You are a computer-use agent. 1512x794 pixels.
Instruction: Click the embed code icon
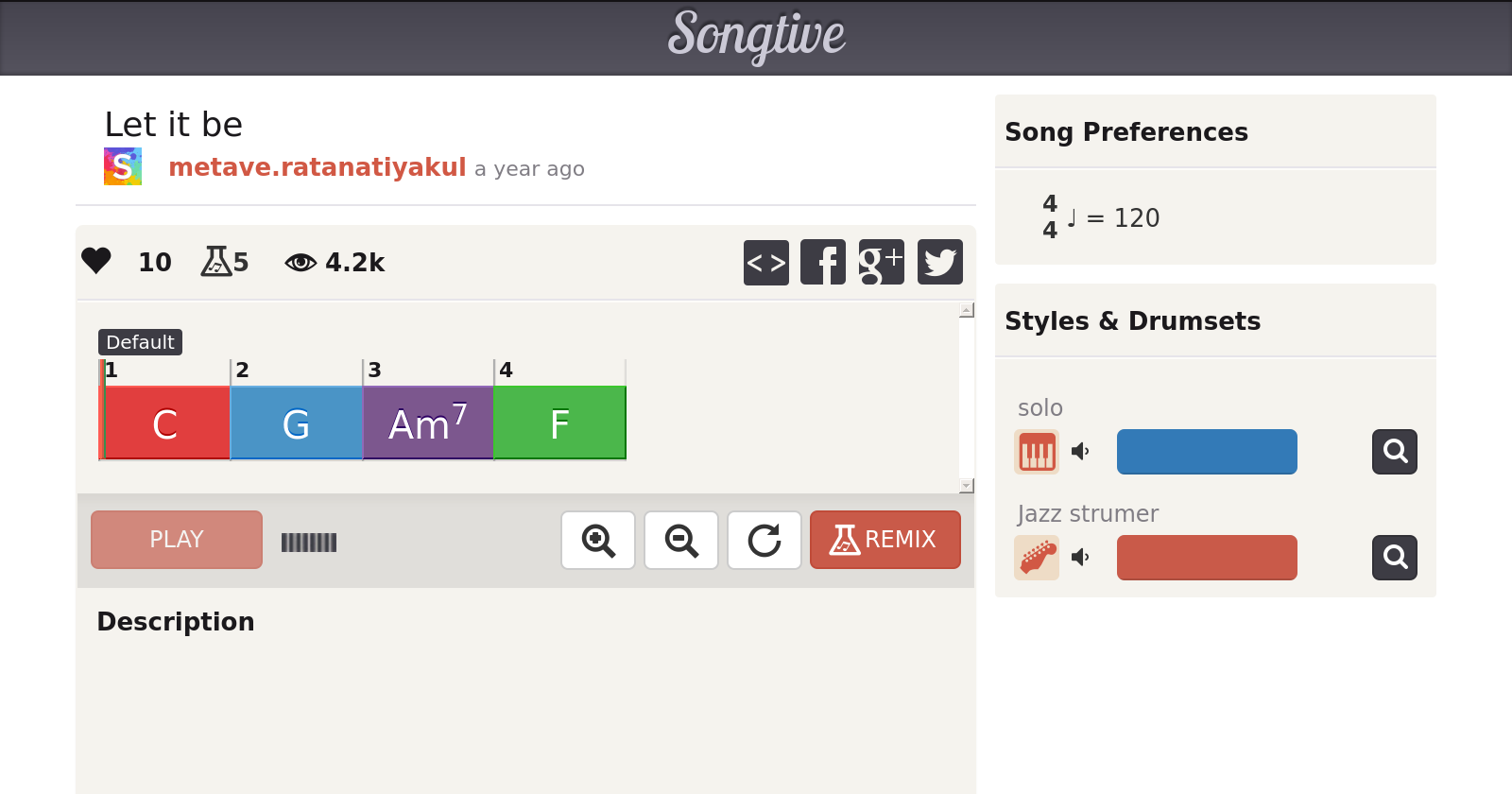[765, 262]
